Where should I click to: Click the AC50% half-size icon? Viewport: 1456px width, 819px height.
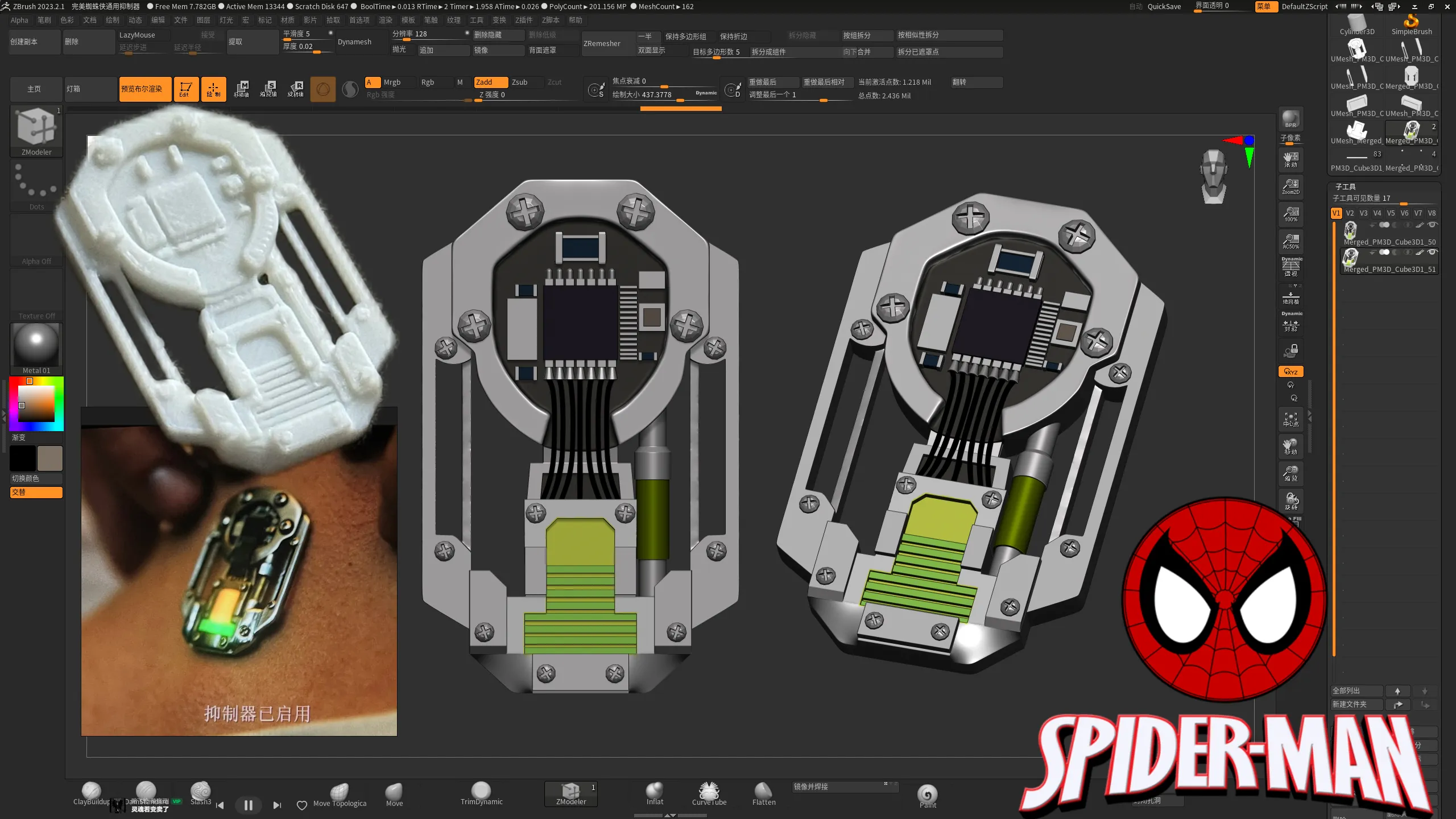pyautogui.click(x=1291, y=242)
